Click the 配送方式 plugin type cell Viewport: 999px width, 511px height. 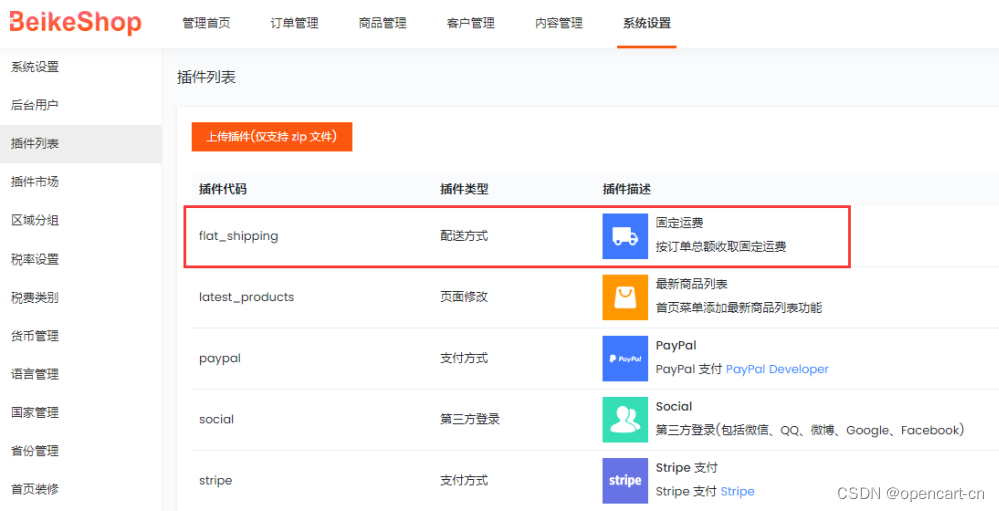(464, 236)
